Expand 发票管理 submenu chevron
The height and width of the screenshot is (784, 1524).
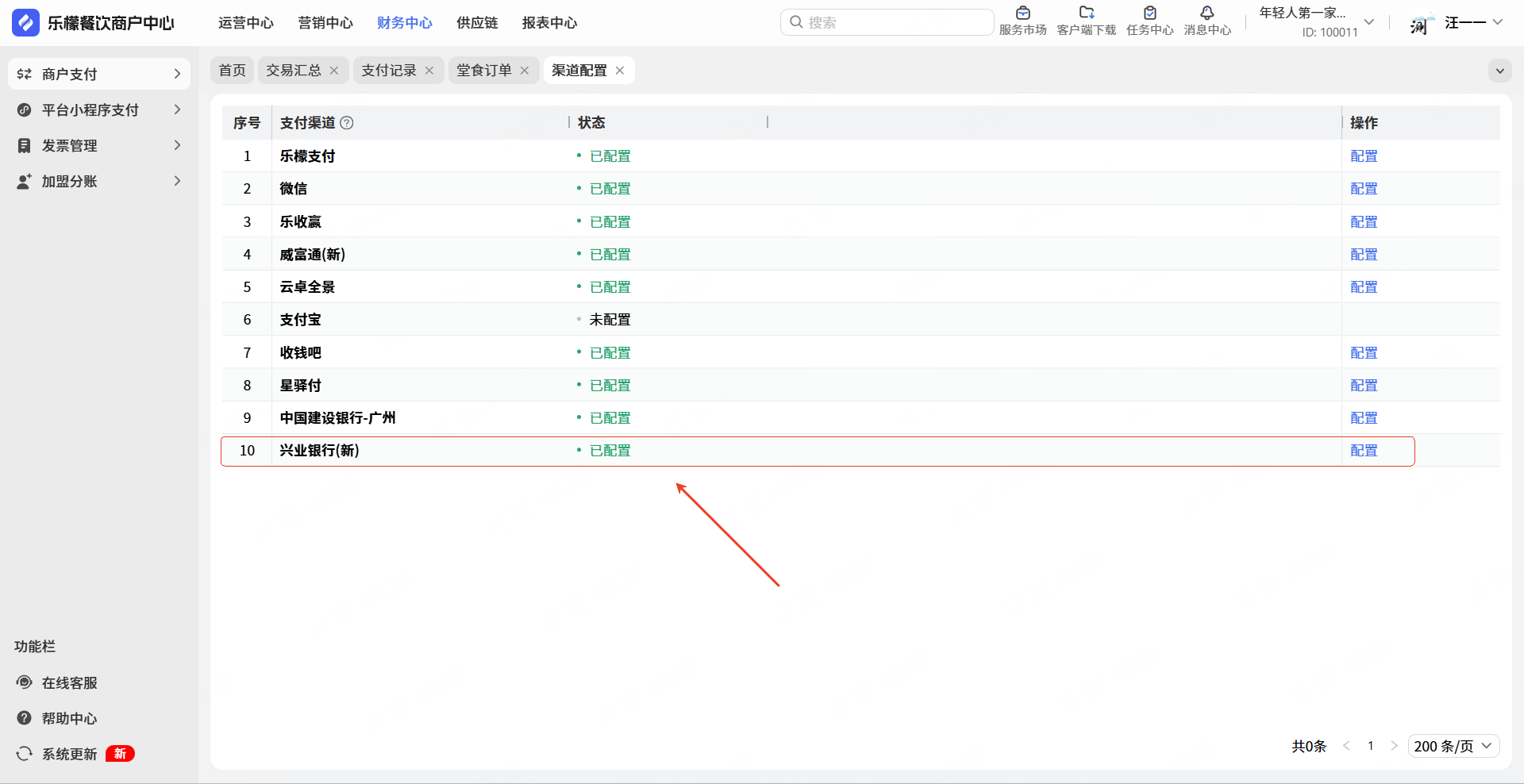point(177,145)
